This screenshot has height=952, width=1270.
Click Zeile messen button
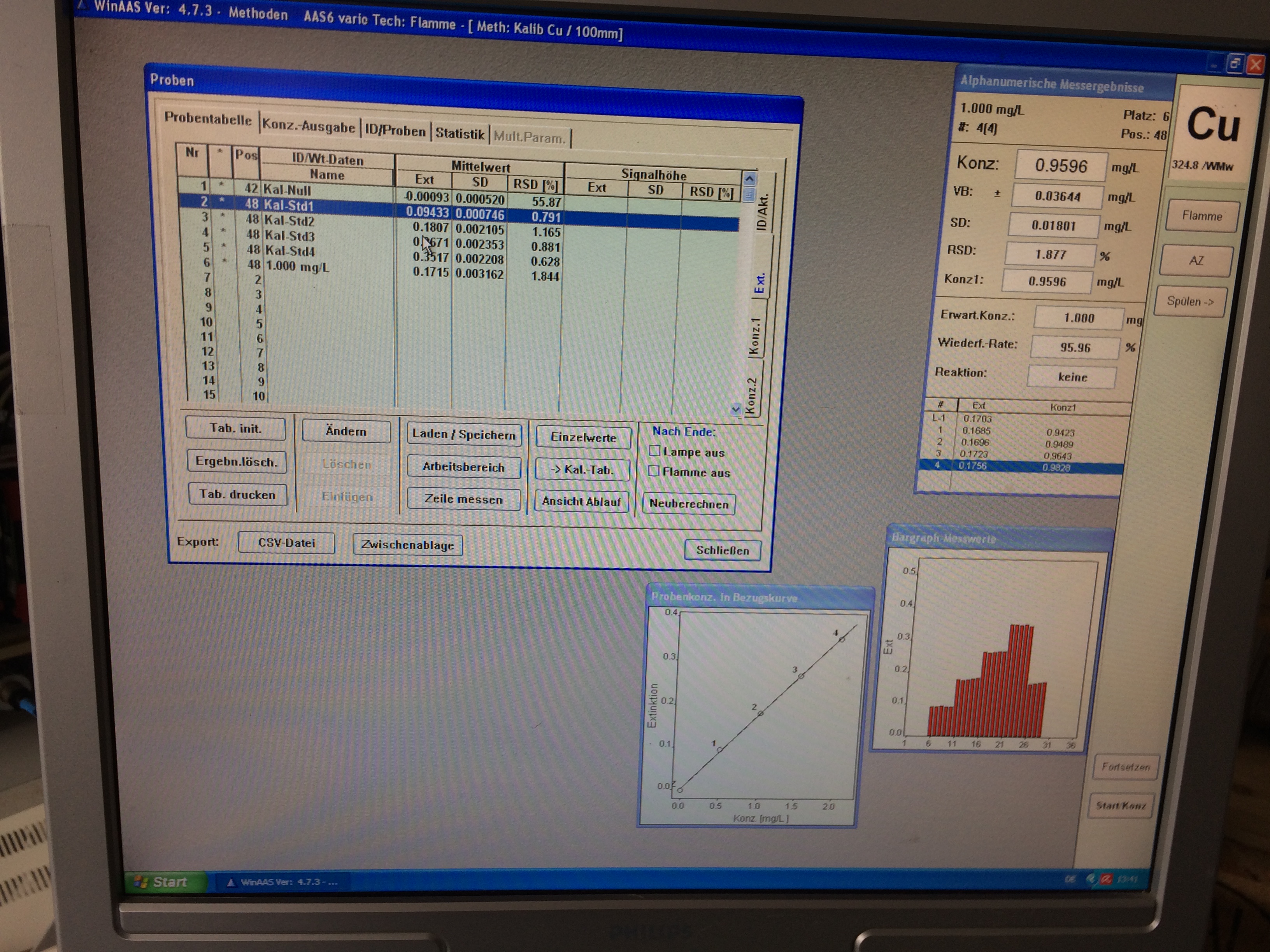pyautogui.click(x=463, y=499)
